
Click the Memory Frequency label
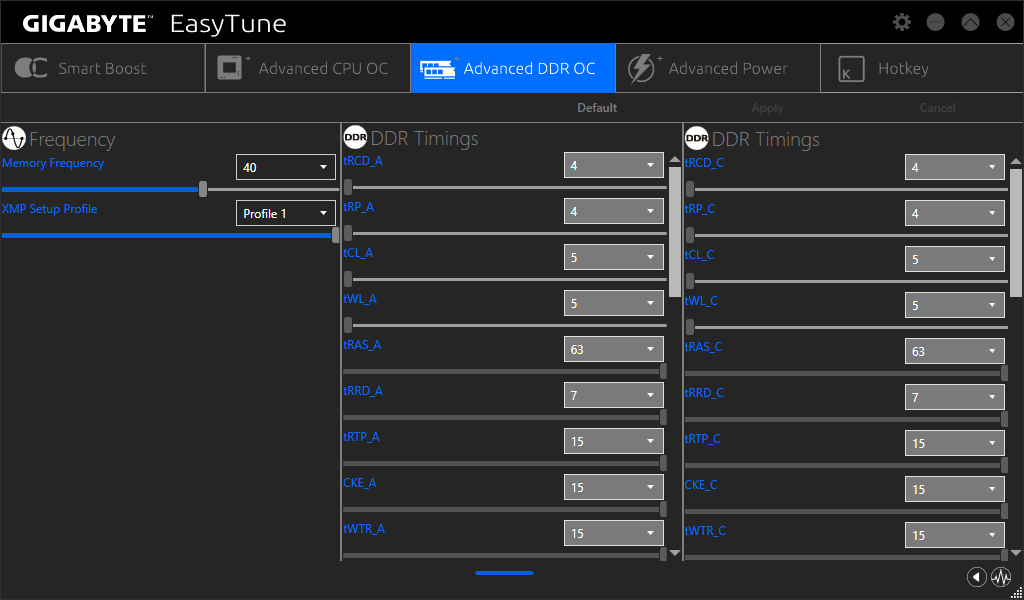click(53, 163)
